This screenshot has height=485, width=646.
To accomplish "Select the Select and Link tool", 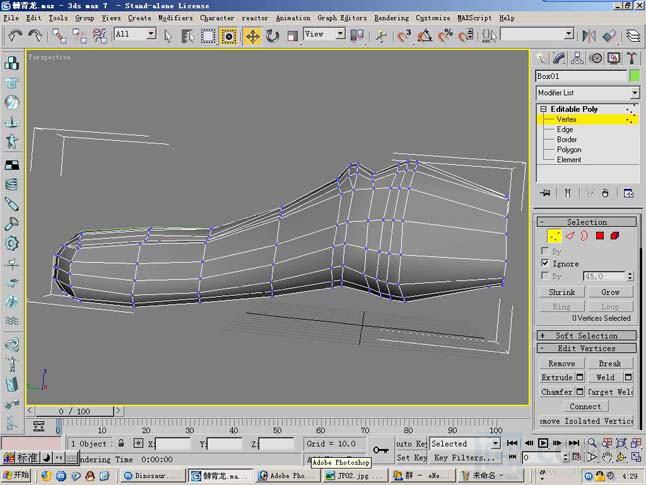I will pyautogui.click(x=59, y=36).
